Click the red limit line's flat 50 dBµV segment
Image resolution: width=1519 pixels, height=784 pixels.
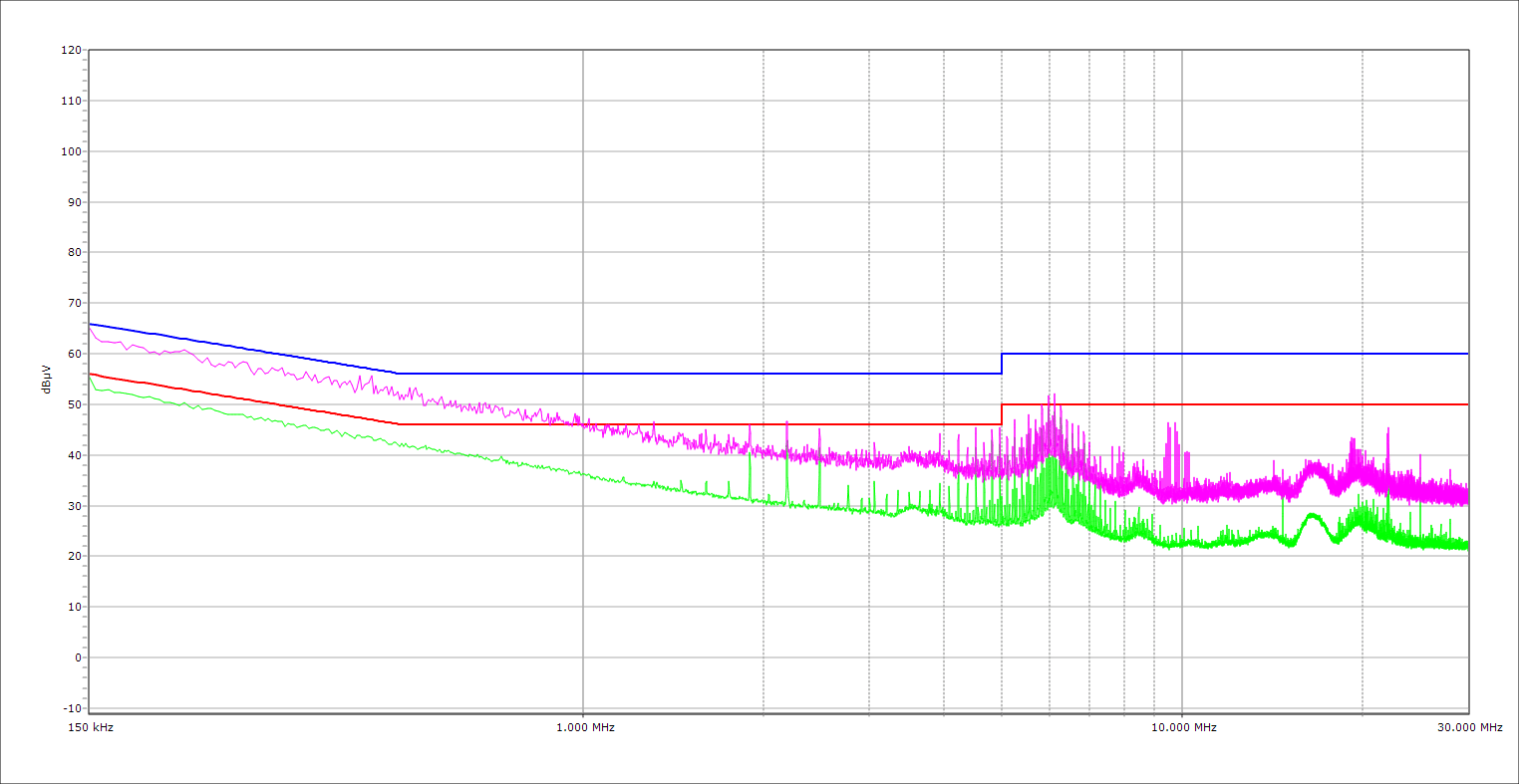coord(1236,404)
